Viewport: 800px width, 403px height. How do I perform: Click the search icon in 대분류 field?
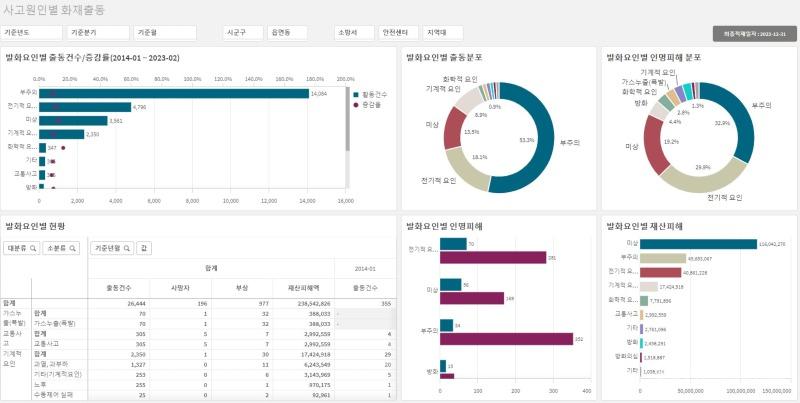33,248
